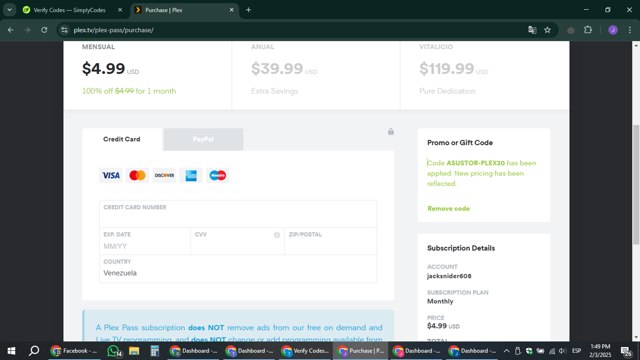Click the page vertical scrollbar
The height and width of the screenshot is (360, 640).
coord(636,185)
